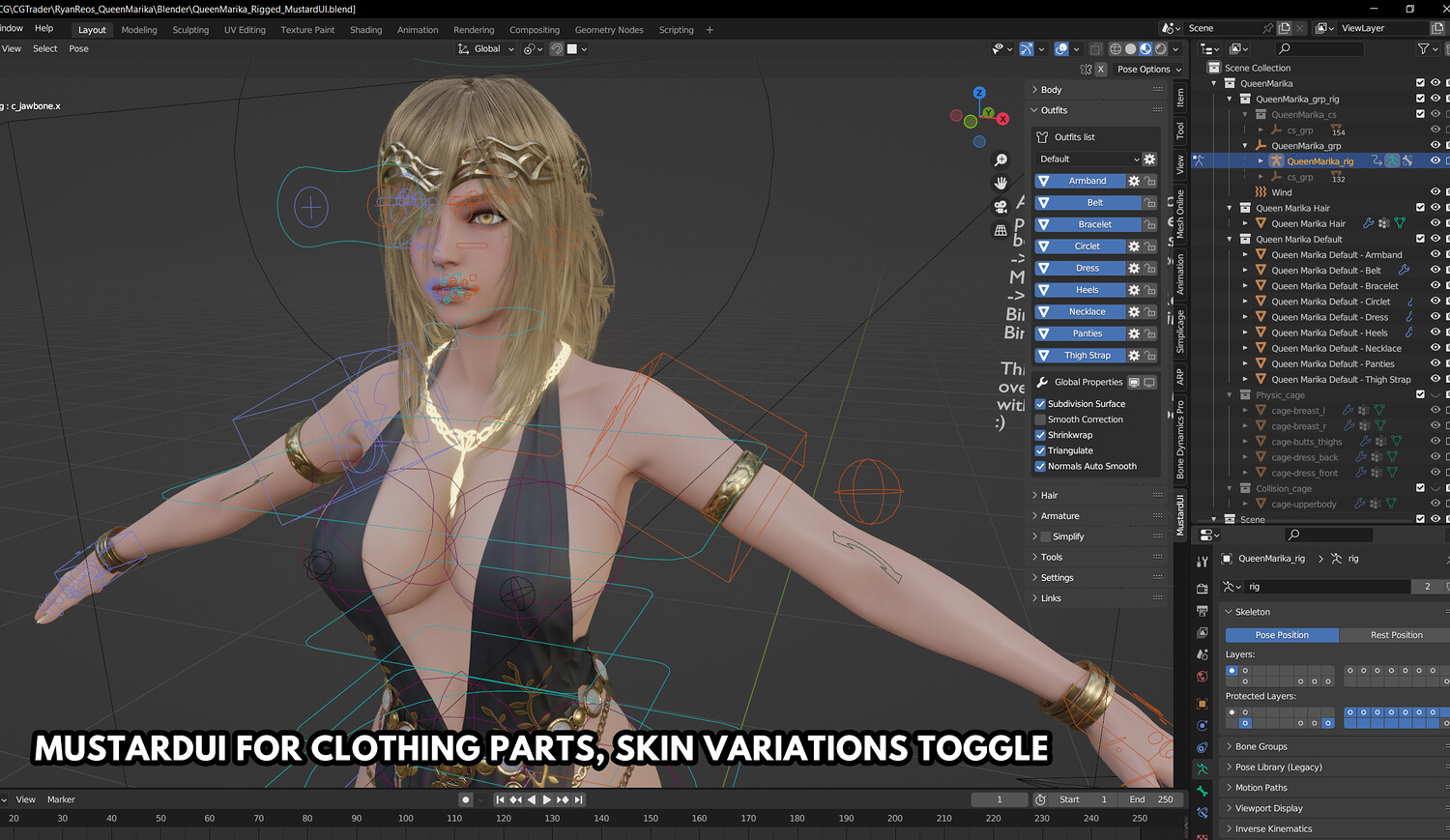Hide Queen Marika Default - Dress in viewport
The height and width of the screenshot is (840, 1450).
(x=1435, y=317)
